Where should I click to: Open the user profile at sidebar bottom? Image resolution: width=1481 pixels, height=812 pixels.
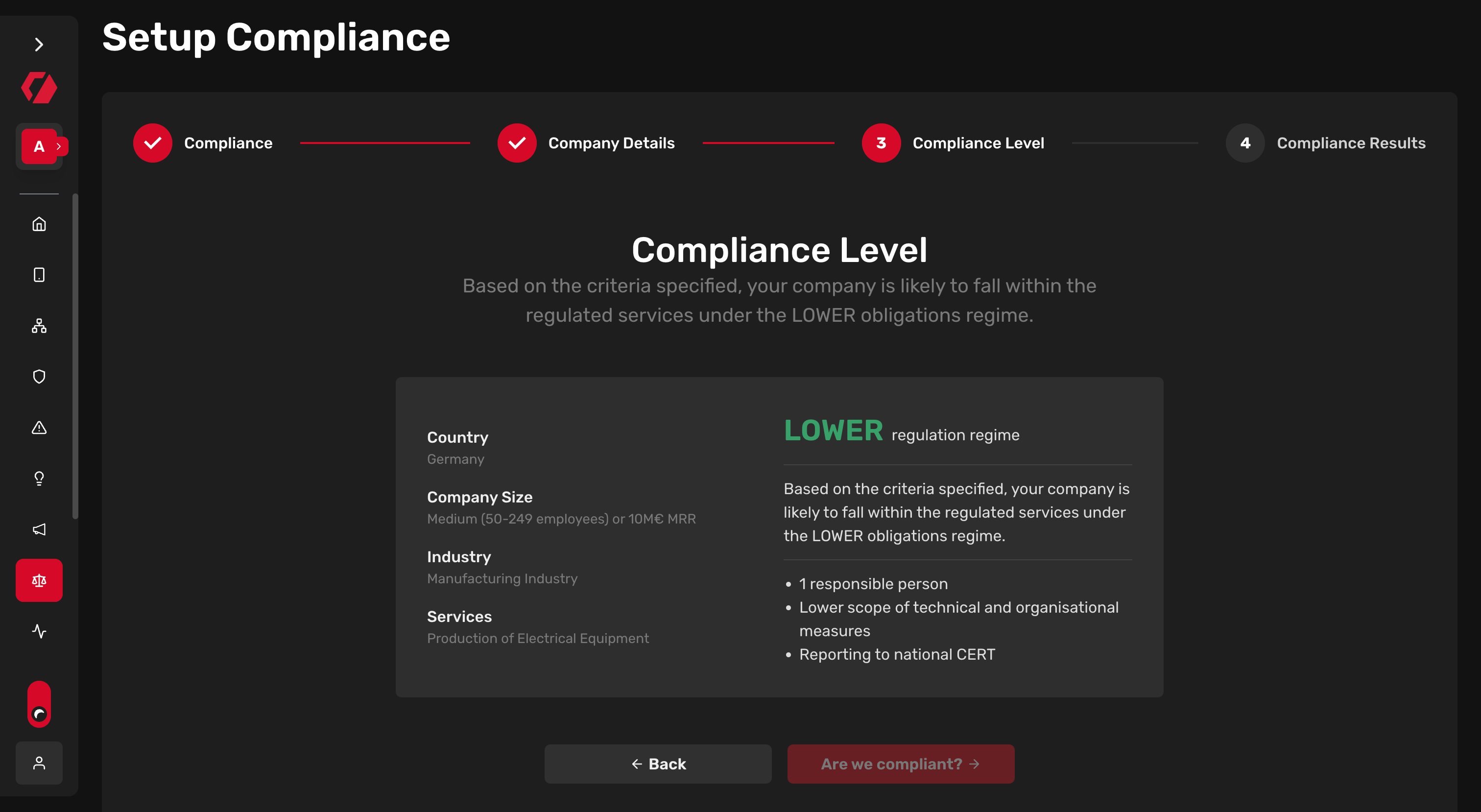point(39,763)
